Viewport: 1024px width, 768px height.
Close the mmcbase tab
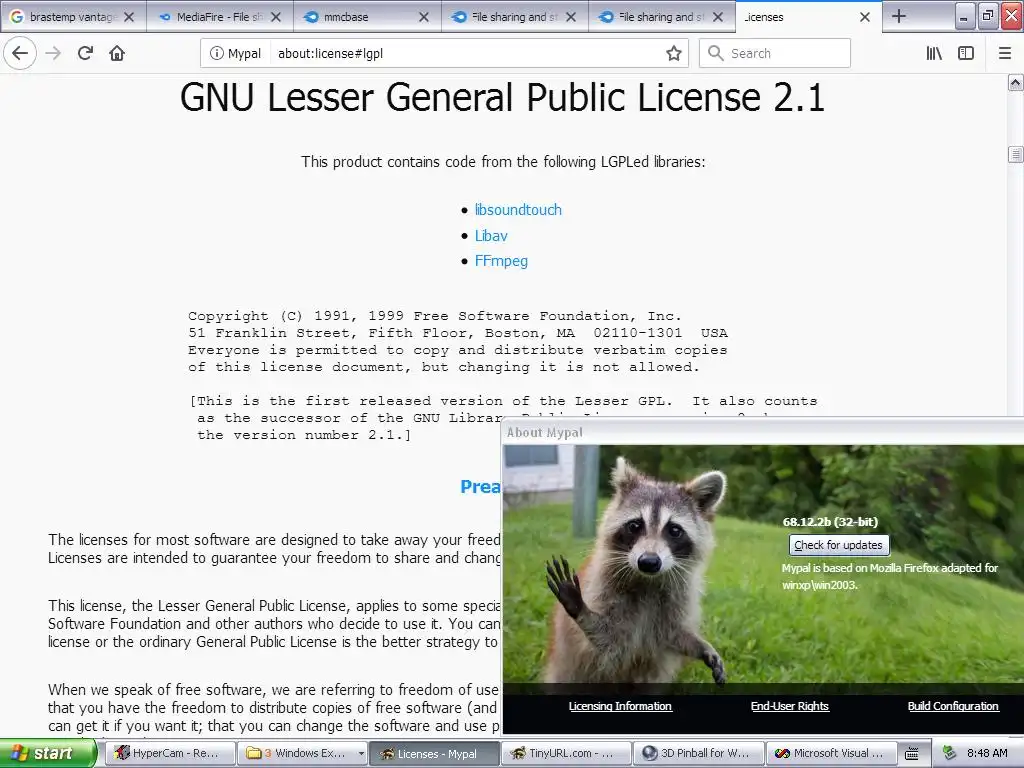(424, 17)
